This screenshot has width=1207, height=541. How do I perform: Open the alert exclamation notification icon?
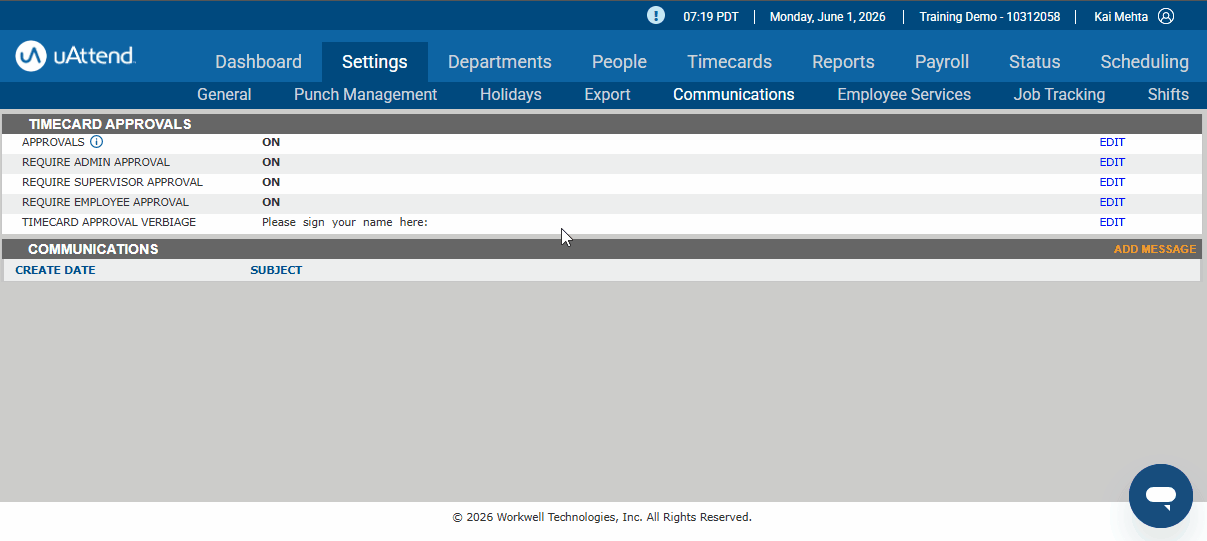click(656, 15)
